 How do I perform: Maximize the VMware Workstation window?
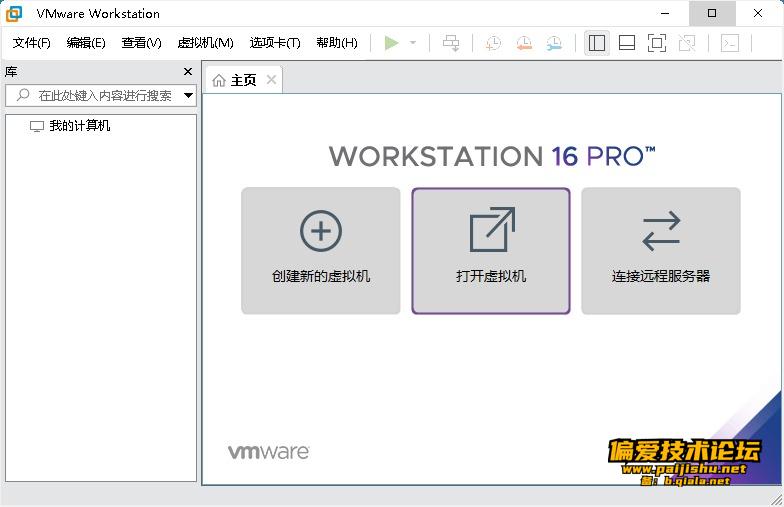712,14
